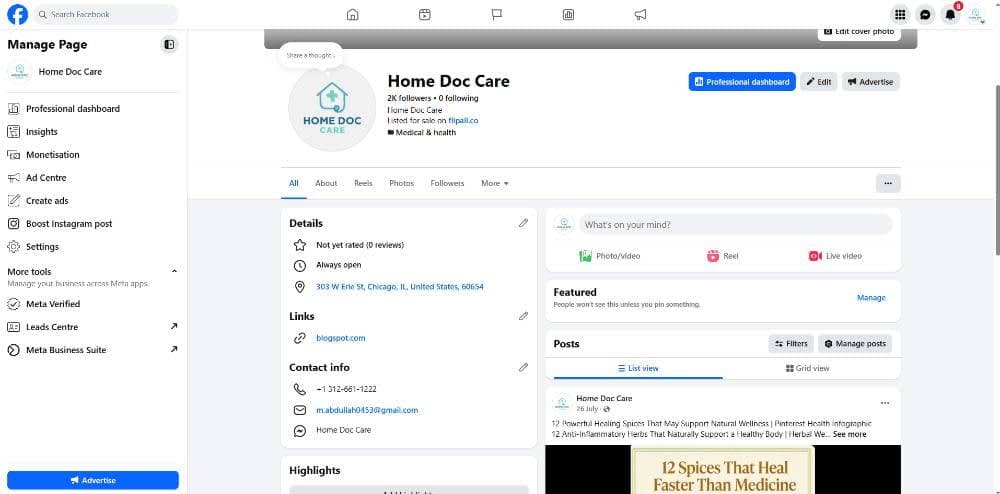This screenshot has width=1000, height=494.
Task: Edit the Links section pencil icon
Action: point(524,316)
